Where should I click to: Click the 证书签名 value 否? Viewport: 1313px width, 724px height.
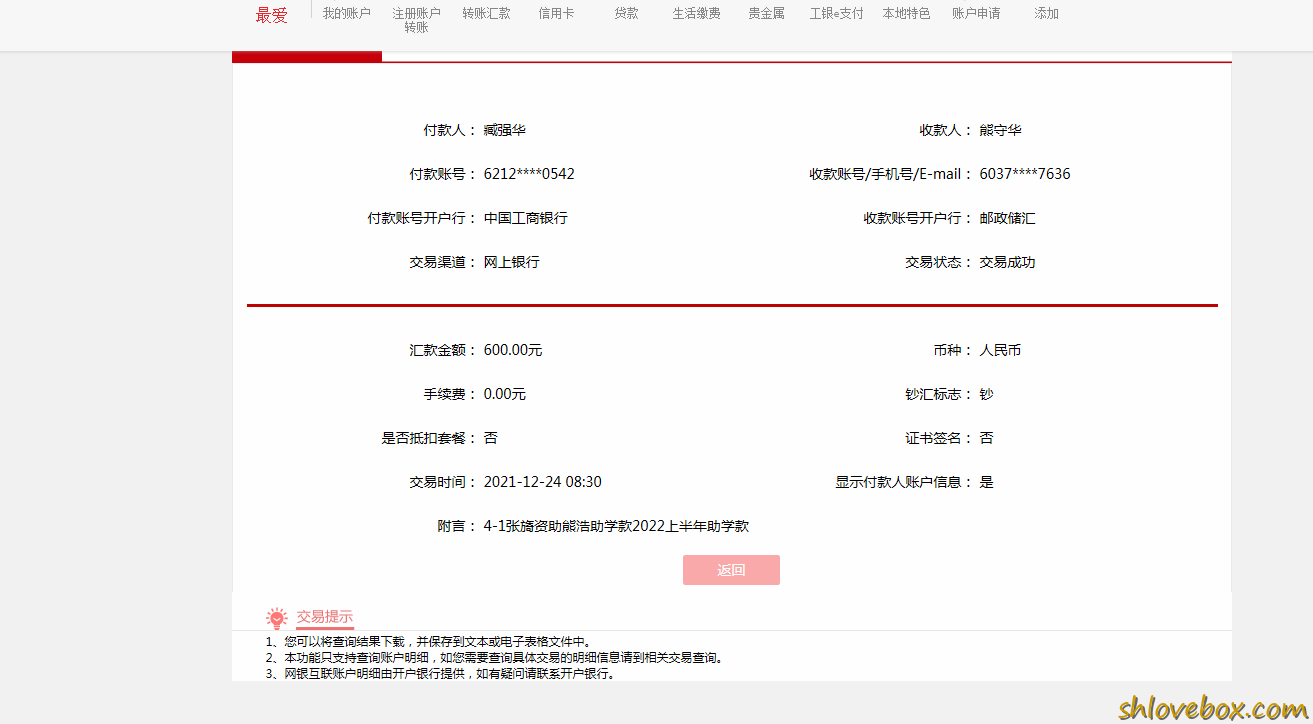tap(987, 438)
